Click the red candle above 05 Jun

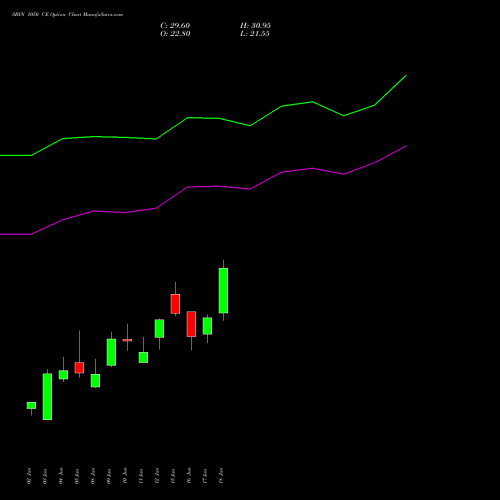pyautogui.click(x=79, y=368)
